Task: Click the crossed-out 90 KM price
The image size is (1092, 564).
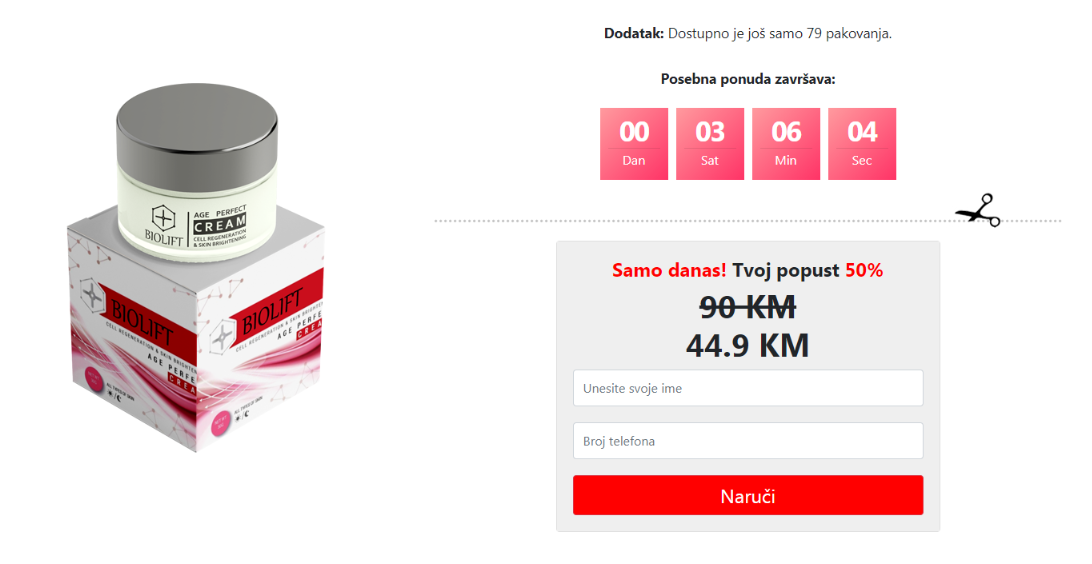Action: 747,307
